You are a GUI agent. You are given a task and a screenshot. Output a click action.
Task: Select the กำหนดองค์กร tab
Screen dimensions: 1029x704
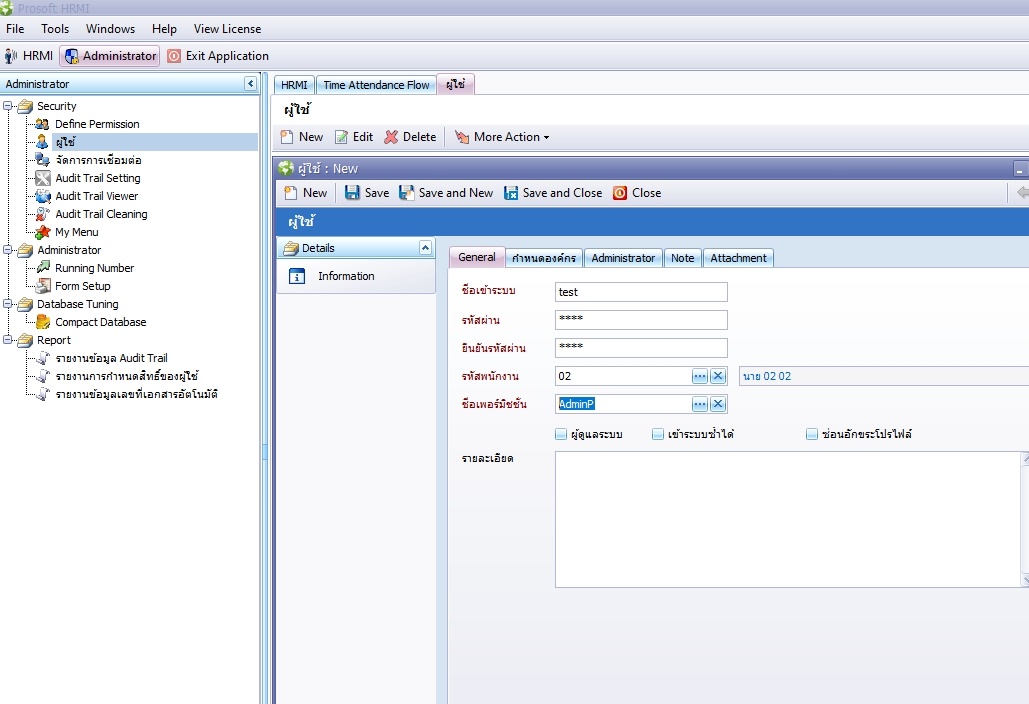coord(543,258)
